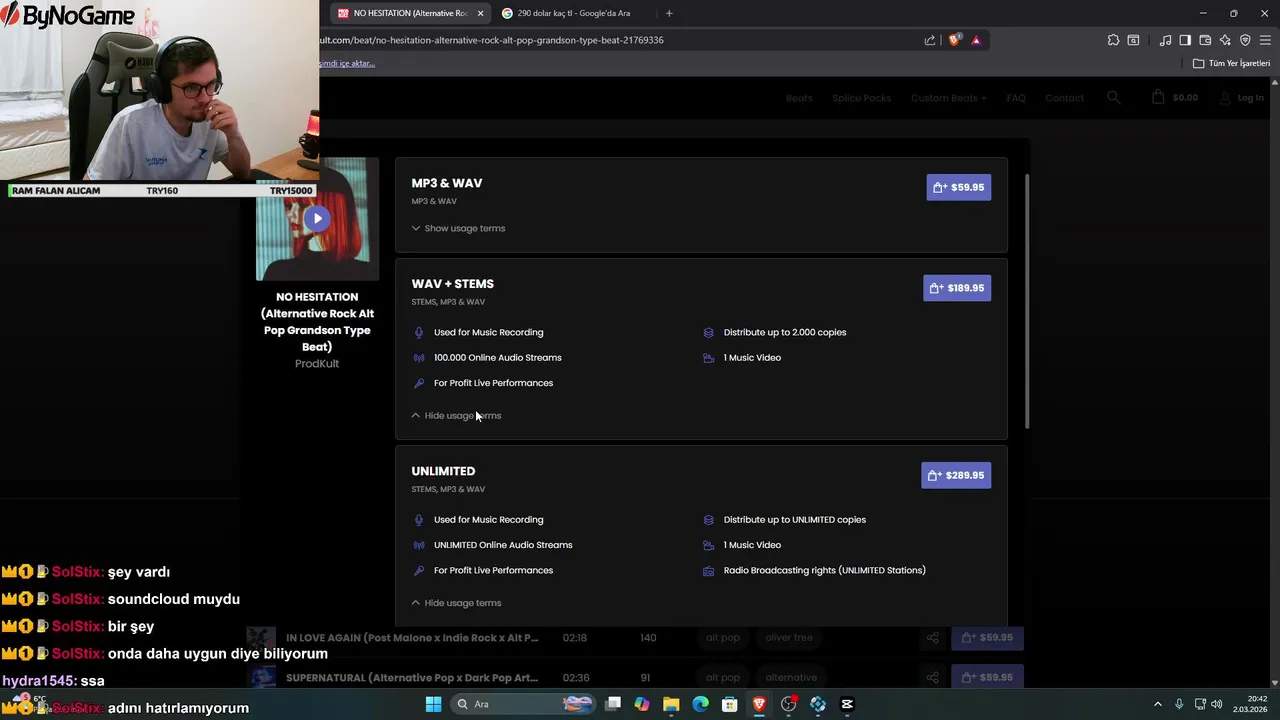
Task: Click the site search magnifier icon
Action: 1114,97
